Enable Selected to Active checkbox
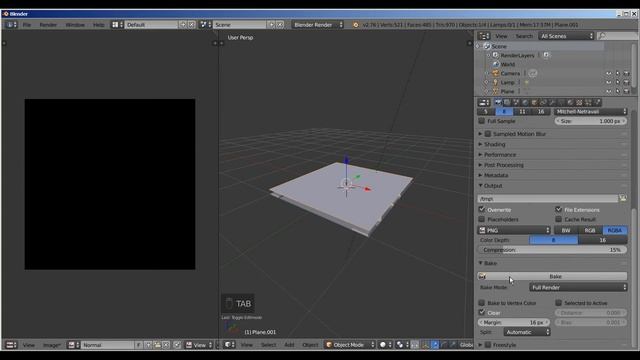The height and width of the screenshot is (360, 640). pos(558,303)
